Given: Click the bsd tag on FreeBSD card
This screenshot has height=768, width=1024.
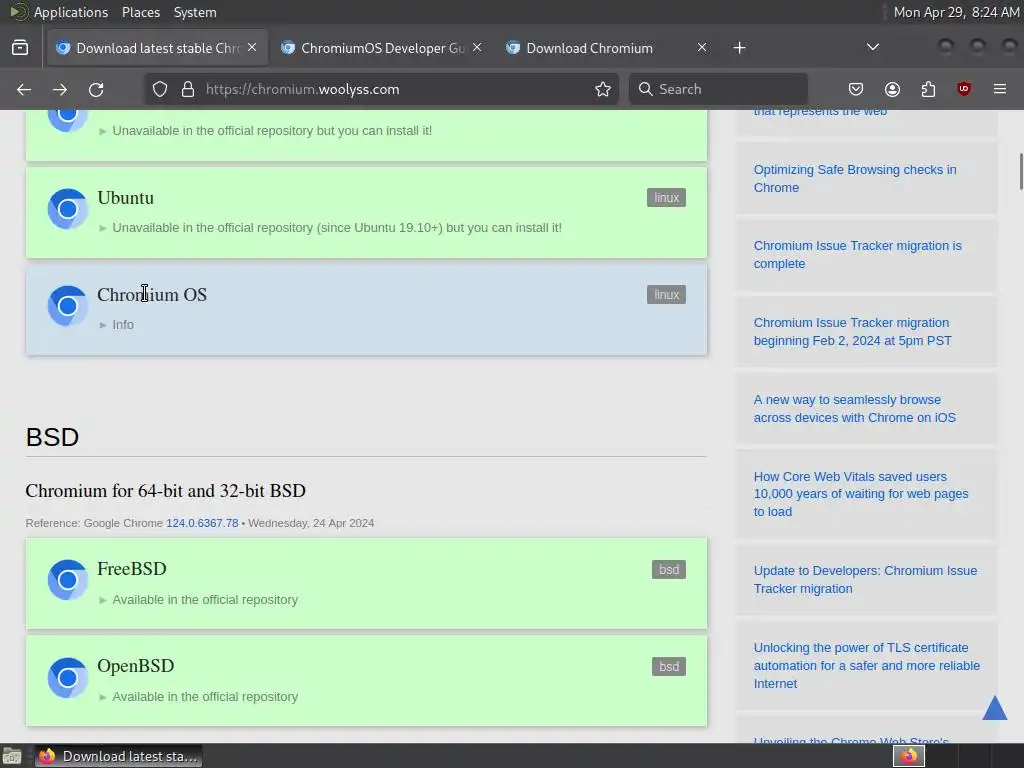Looking at the screenshot, I should 669,569.
